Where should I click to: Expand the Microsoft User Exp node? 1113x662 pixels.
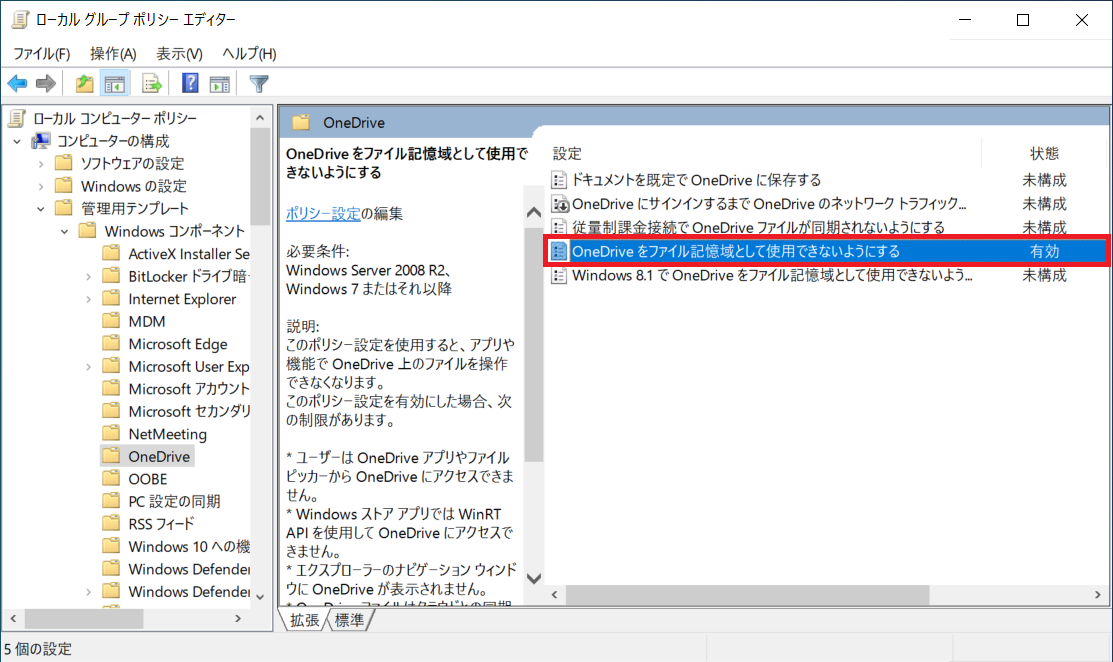[88, 367]
